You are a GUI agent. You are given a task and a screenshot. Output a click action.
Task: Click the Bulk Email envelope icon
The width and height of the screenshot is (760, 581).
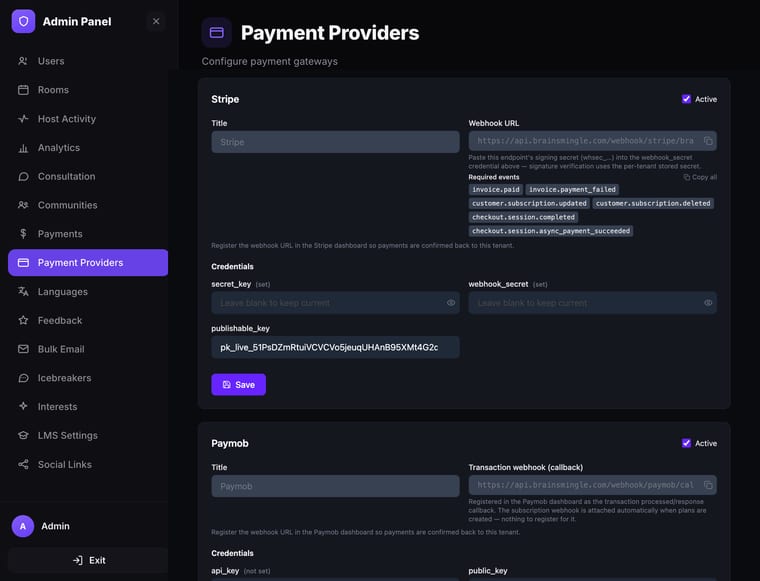[23, 349]
